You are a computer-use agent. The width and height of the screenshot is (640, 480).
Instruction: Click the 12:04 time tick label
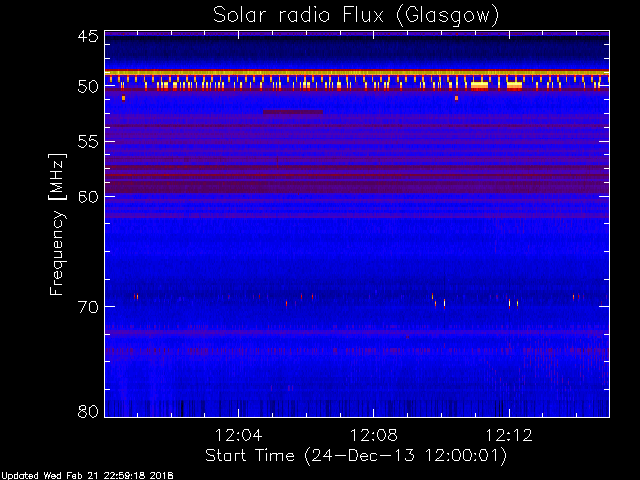tap(238, 435)
